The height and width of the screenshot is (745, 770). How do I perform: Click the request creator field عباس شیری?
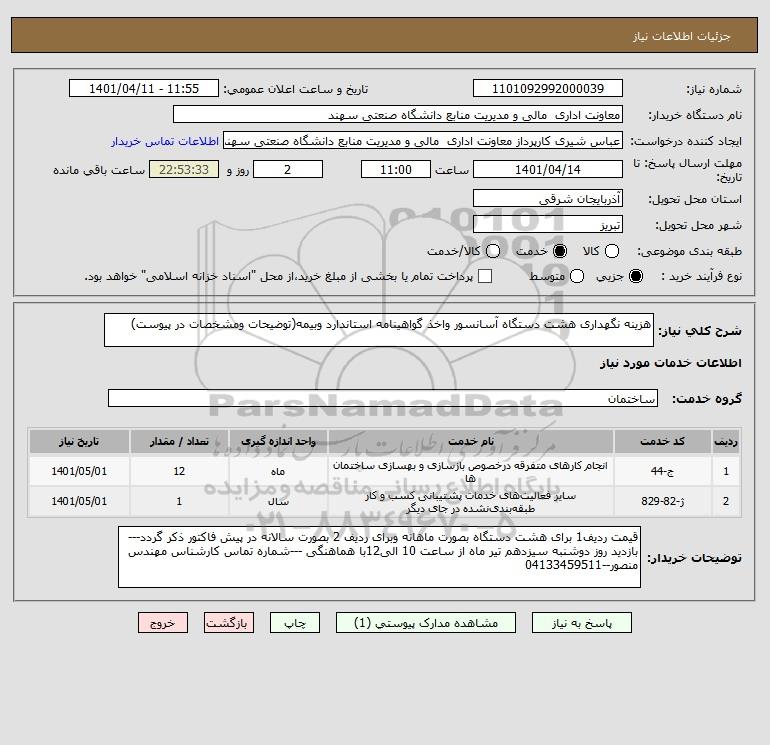(x=423, y=140)
